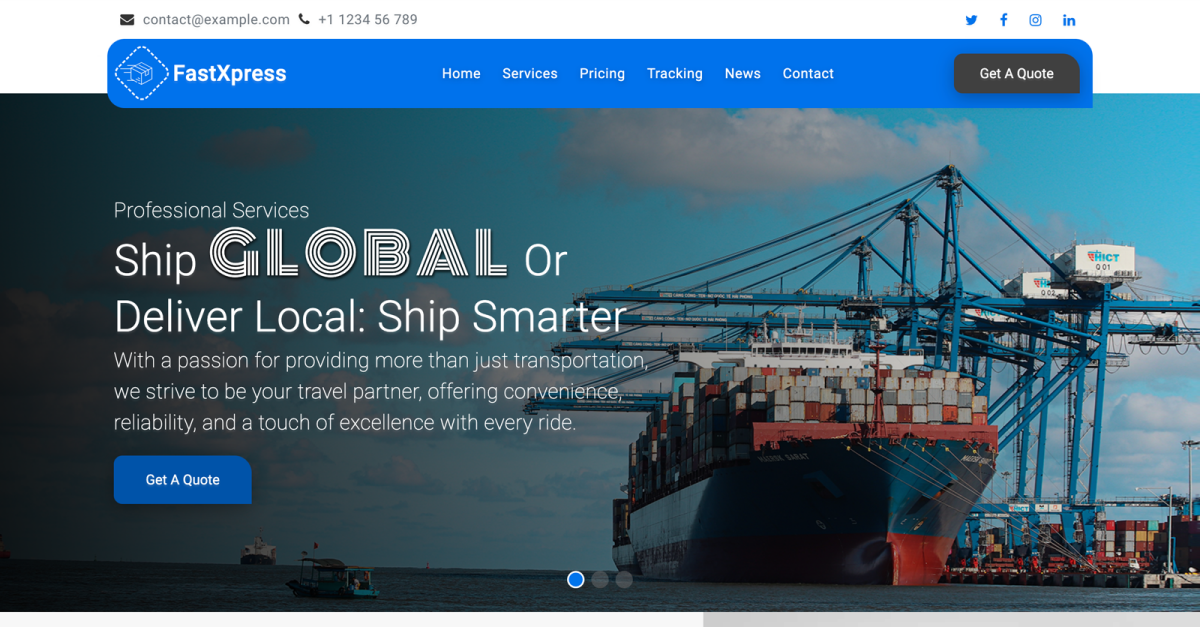Open the Services menu item
Screen dimensions: 1200x627
(x=530, y=73)
